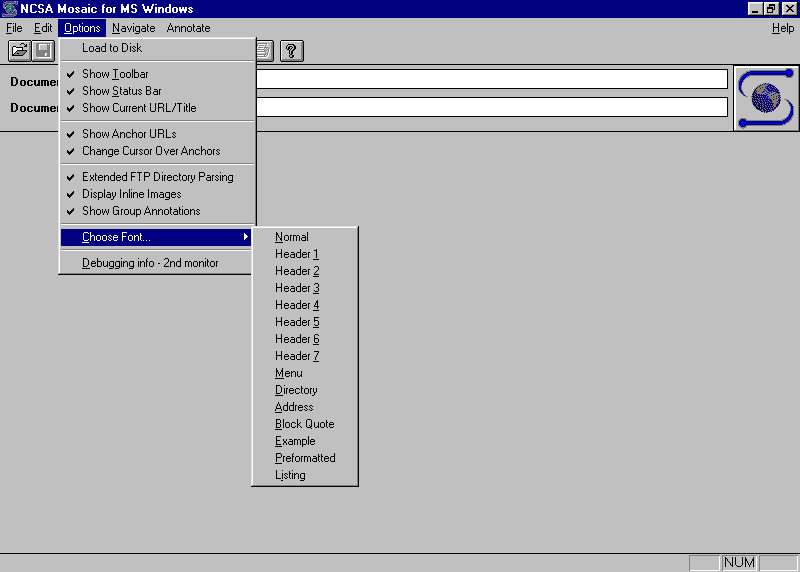This screenshot has width=800, height=572.
Task: Choose Menu font style
Action: pos(305,373)
